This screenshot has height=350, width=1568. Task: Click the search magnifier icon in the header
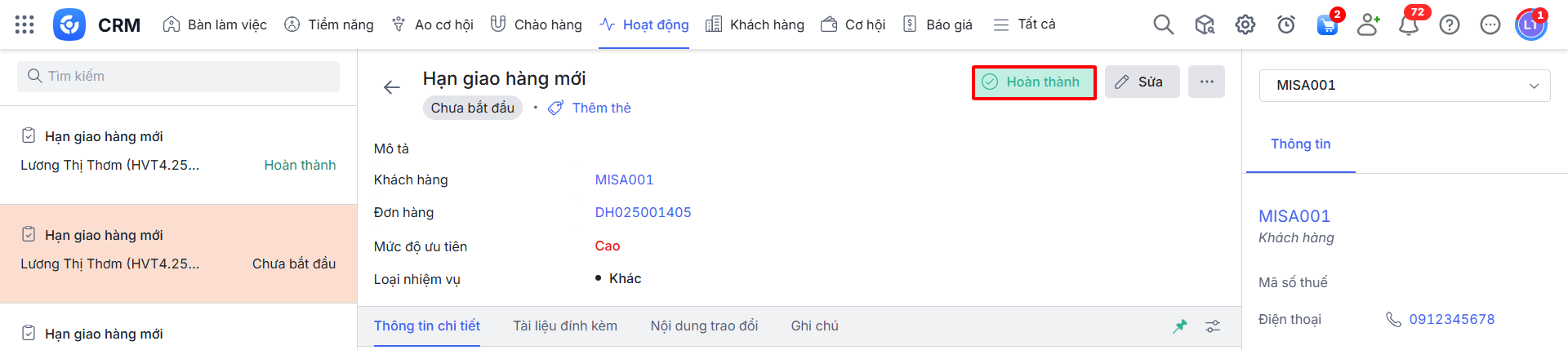1163,24
